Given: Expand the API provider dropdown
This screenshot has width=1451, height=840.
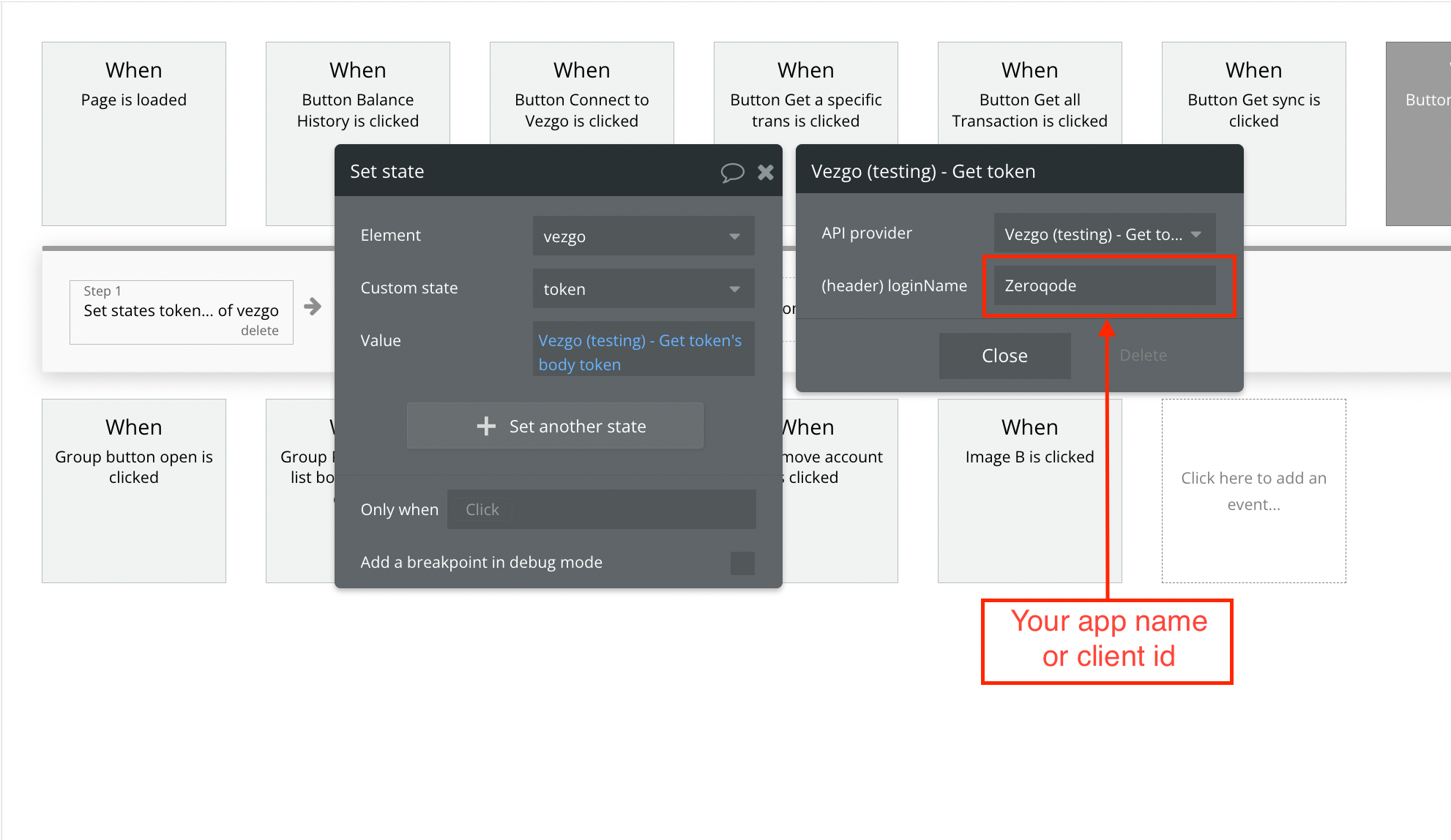Looking at the screenshot, I should [x=1104, y=234].
